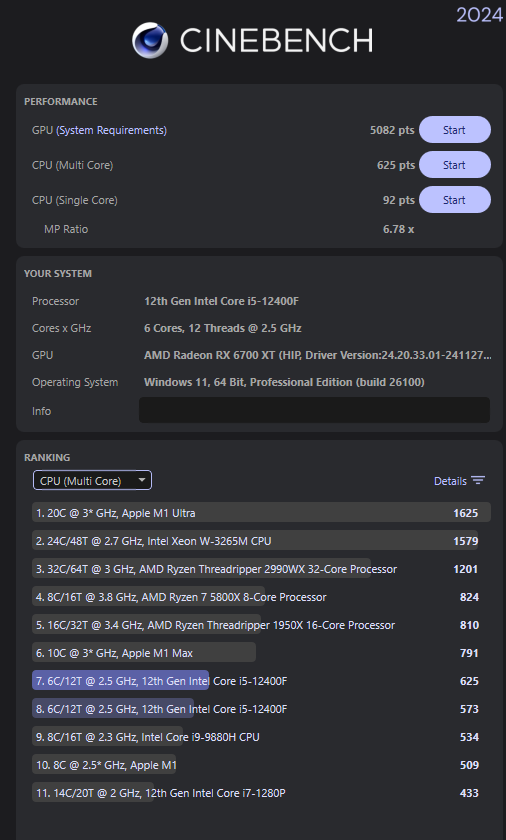This screenshot has width=506, height=840.
Task: Select the Ryzen 7 5800X ranking row
Action: [261, 597]
